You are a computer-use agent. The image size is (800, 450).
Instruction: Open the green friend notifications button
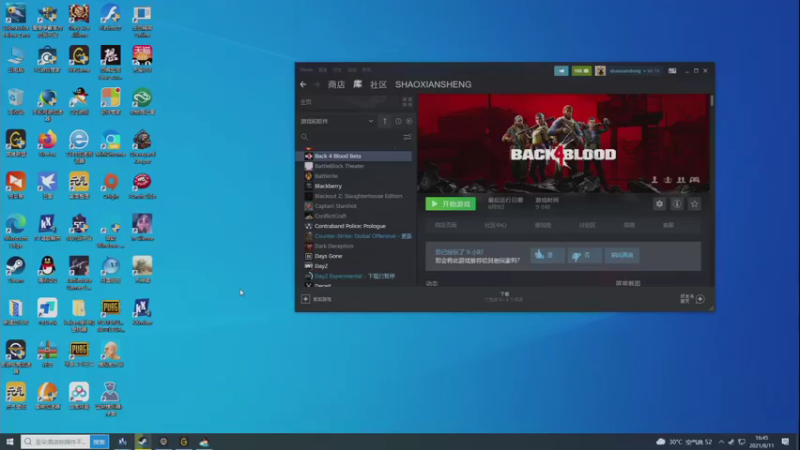click(581, 71)
